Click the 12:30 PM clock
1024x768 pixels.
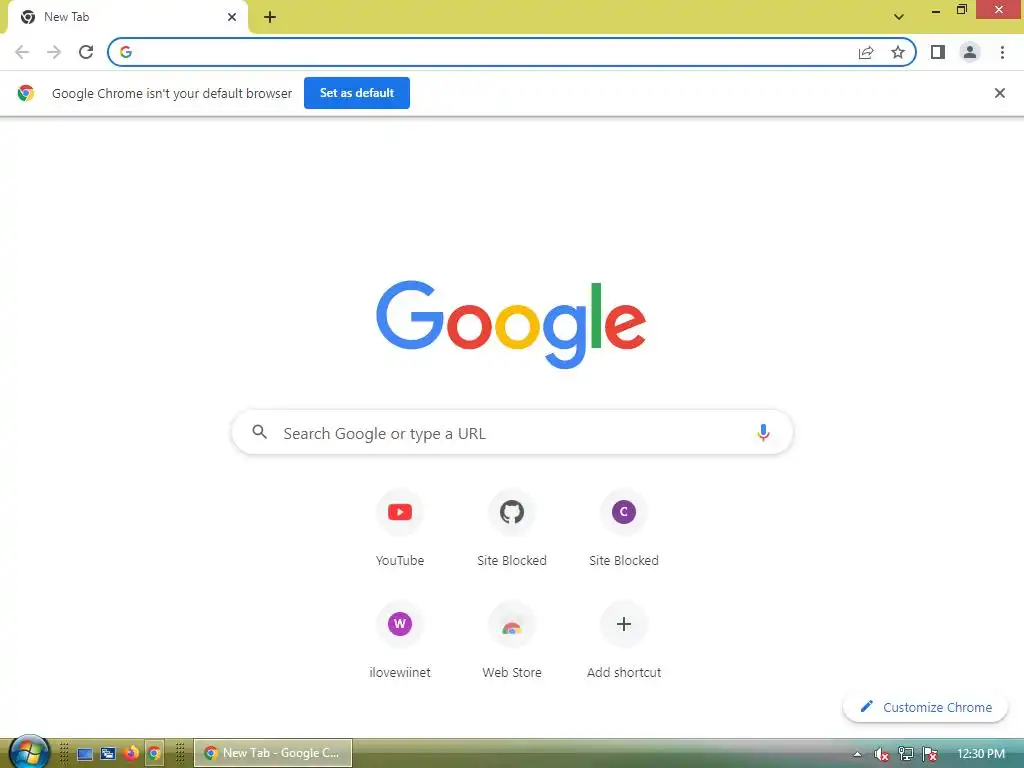pyautogui.click(x=981, y=754)
